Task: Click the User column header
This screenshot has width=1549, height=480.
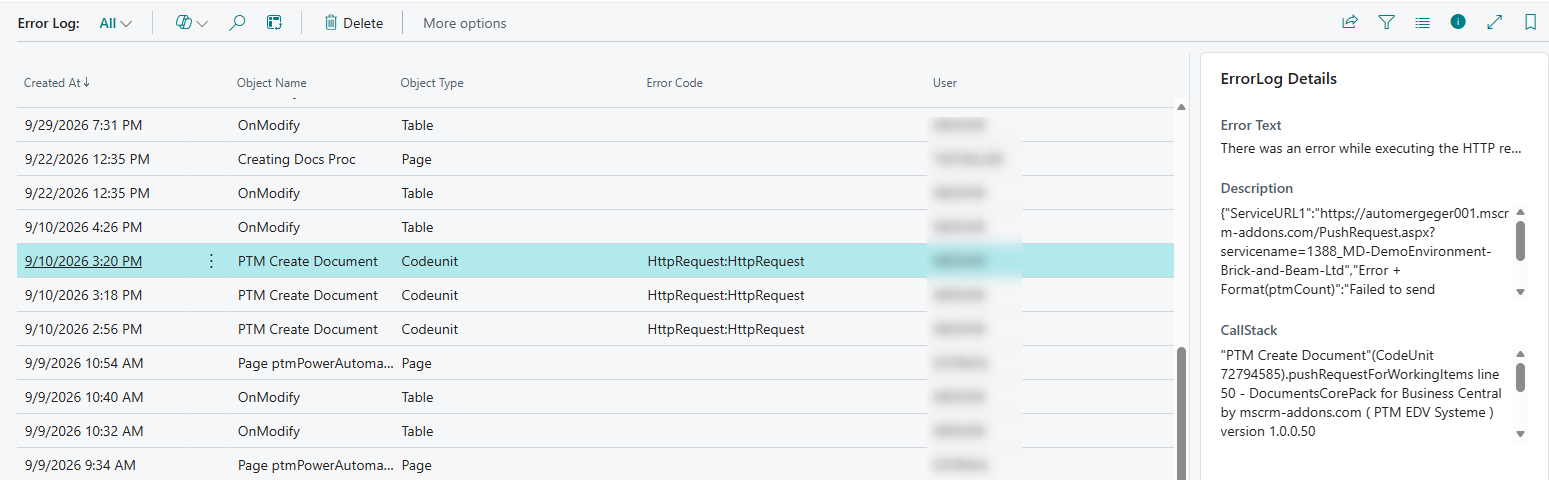Action: point(945,83)
